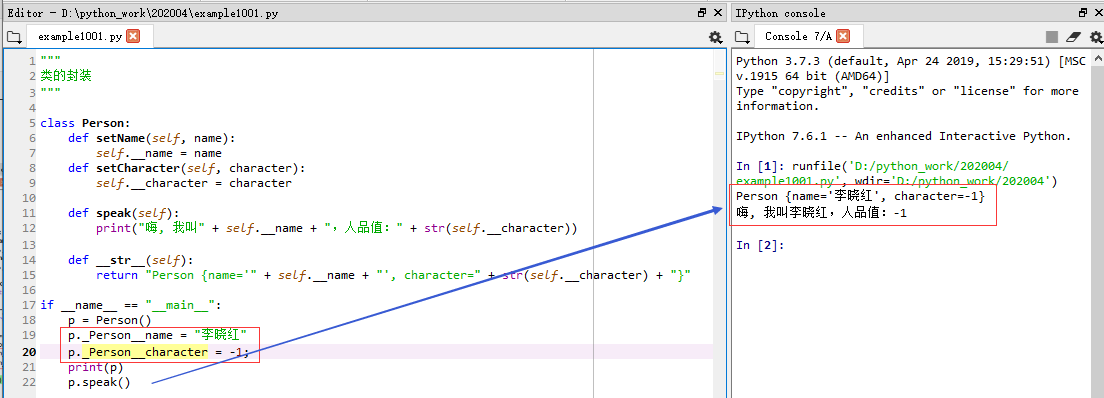Undock the Editor pane

point(702,13)
